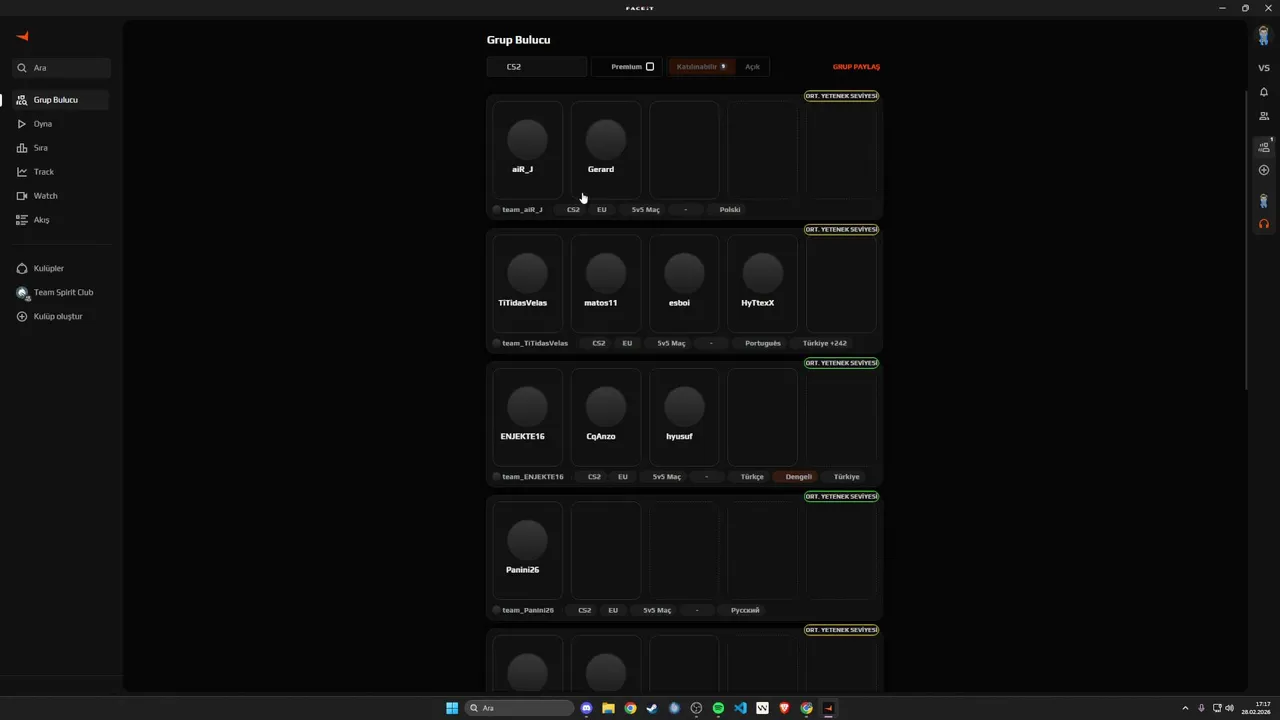
Task: Click the GRUP PAYLAŞ button
Action: tap(856, 67)
